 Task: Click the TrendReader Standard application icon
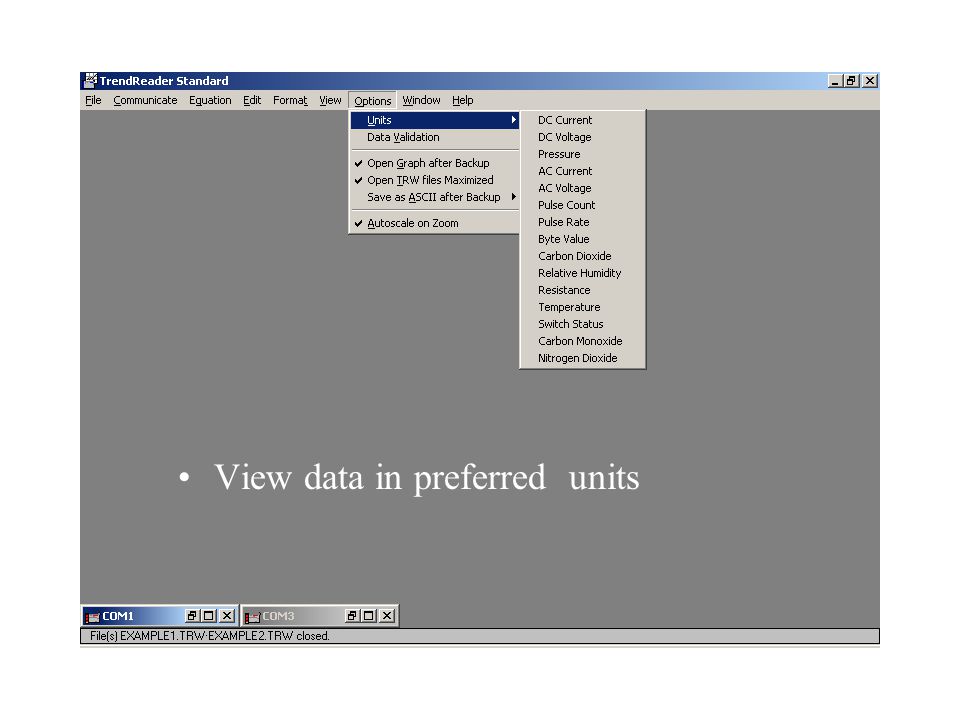pos(91,80)
